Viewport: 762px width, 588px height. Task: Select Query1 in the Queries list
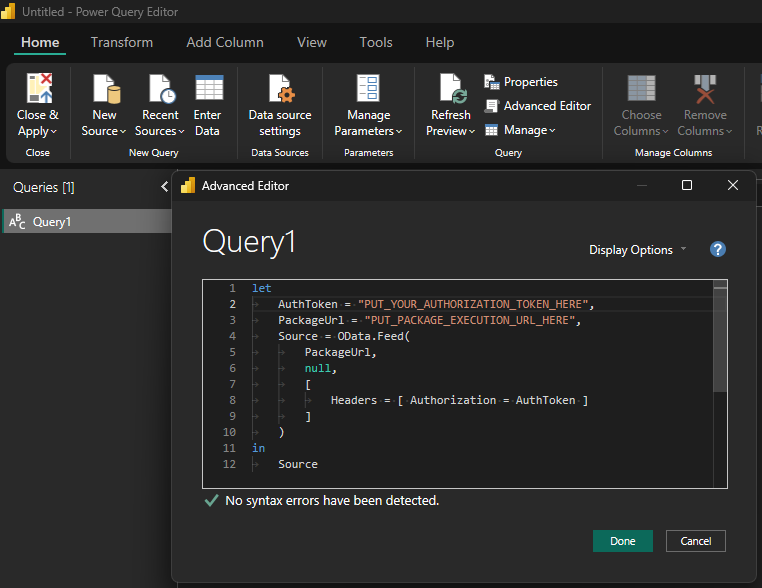tap(52, 222)
